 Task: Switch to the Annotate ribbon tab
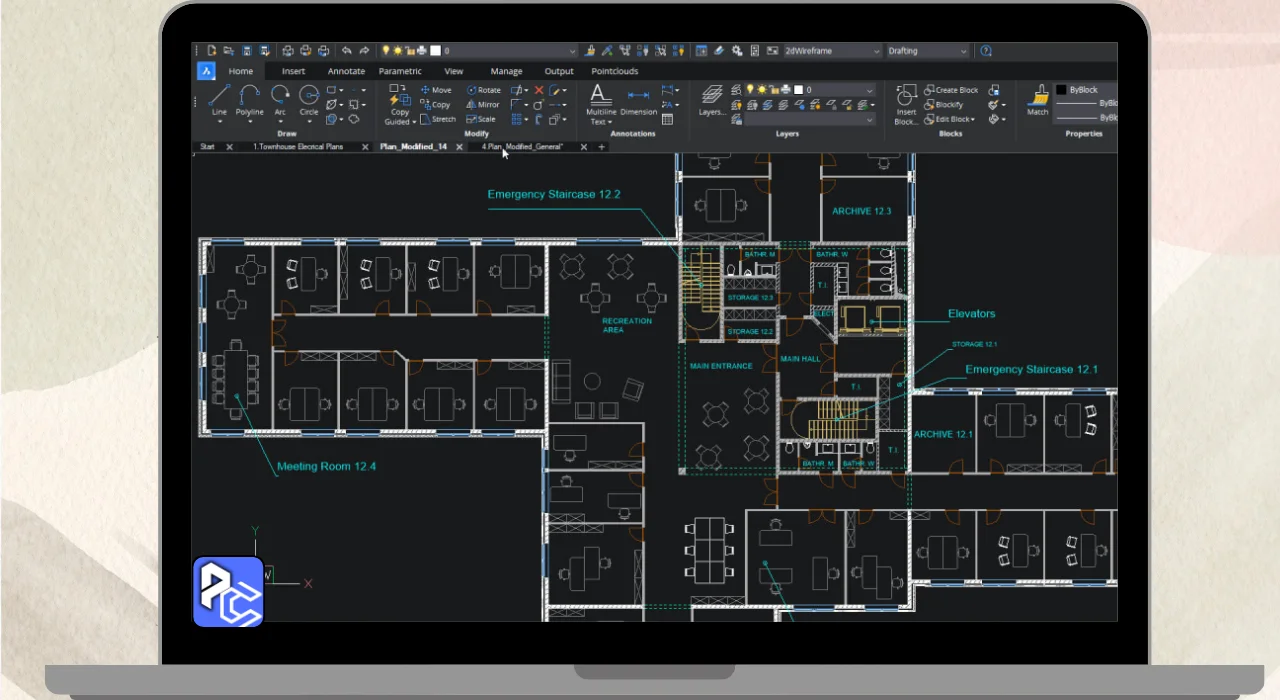pyautogui.click(x=346, y=71)
